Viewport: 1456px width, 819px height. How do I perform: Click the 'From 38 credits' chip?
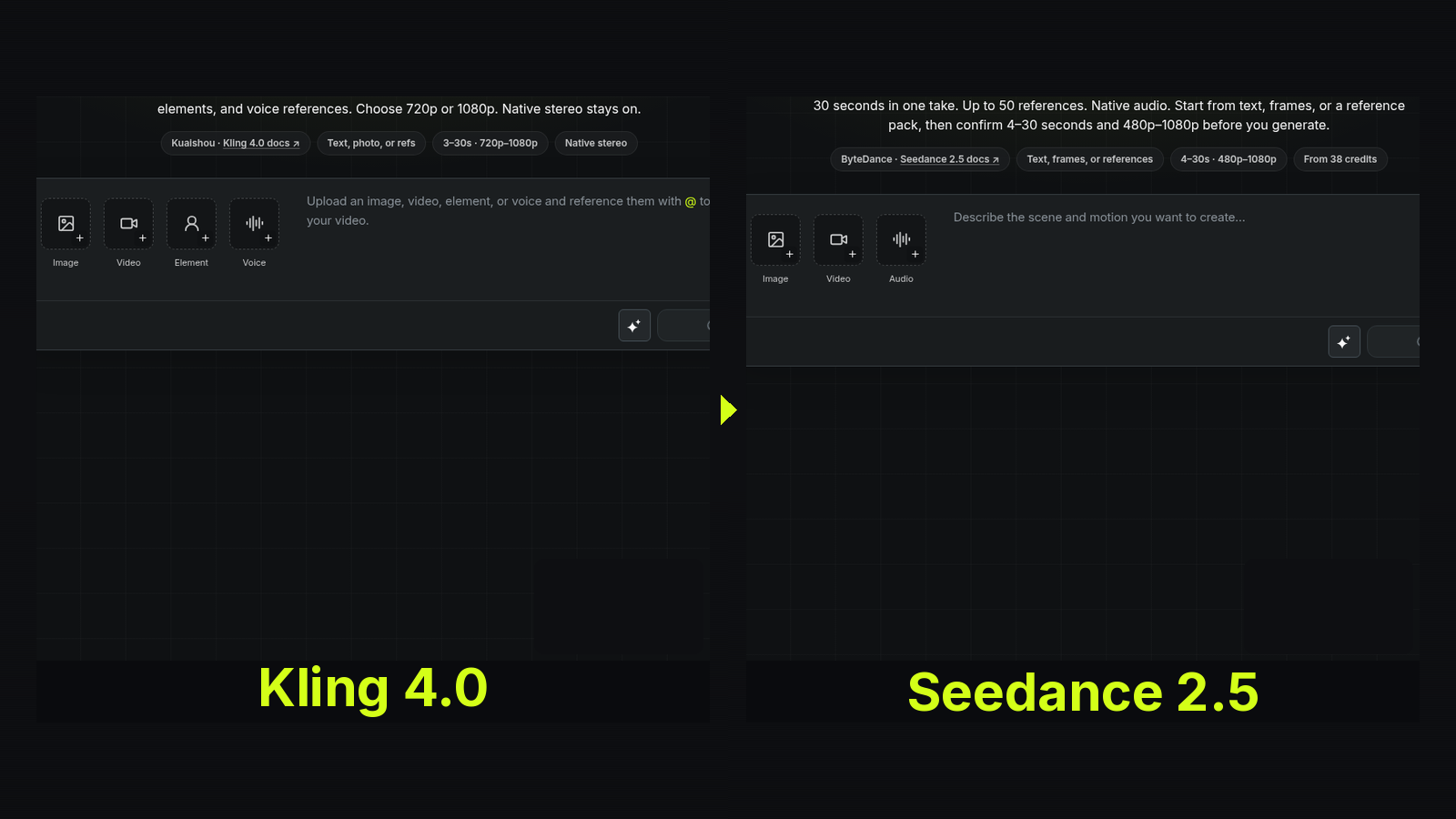coord(1340,159)
